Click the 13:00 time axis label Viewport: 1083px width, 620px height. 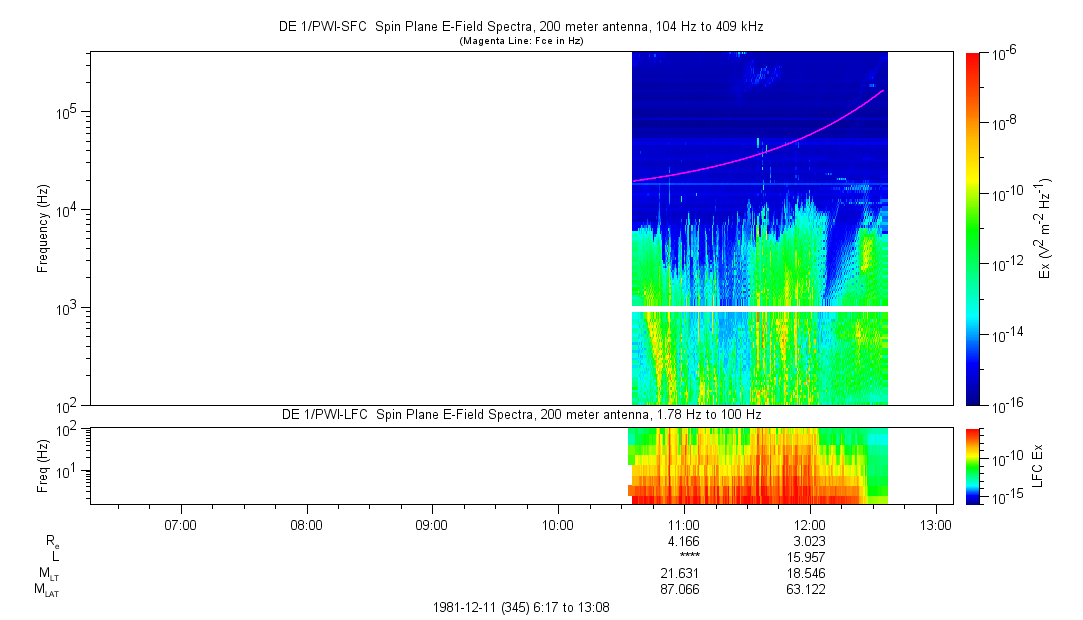point(935,524)
